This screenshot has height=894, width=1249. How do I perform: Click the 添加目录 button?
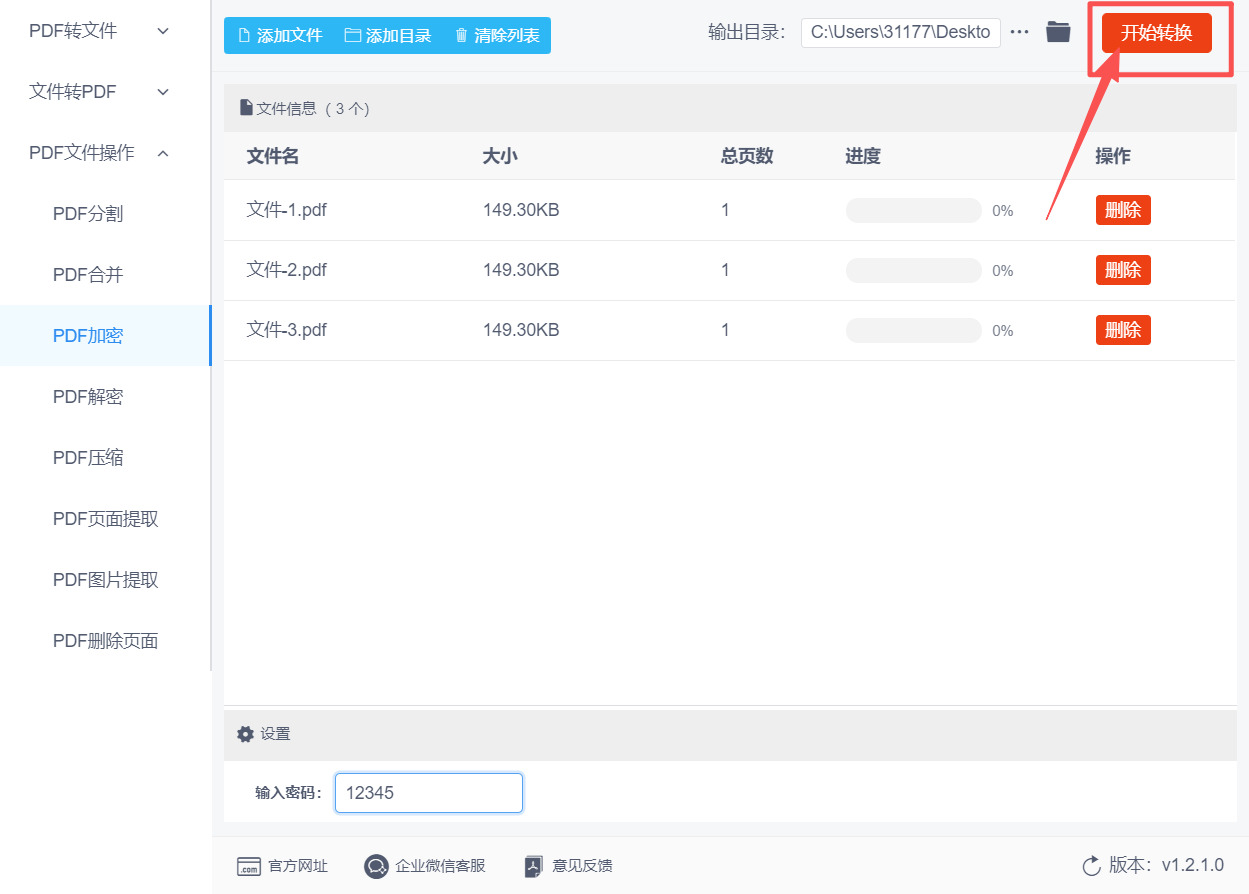click(x=388, y=36)
